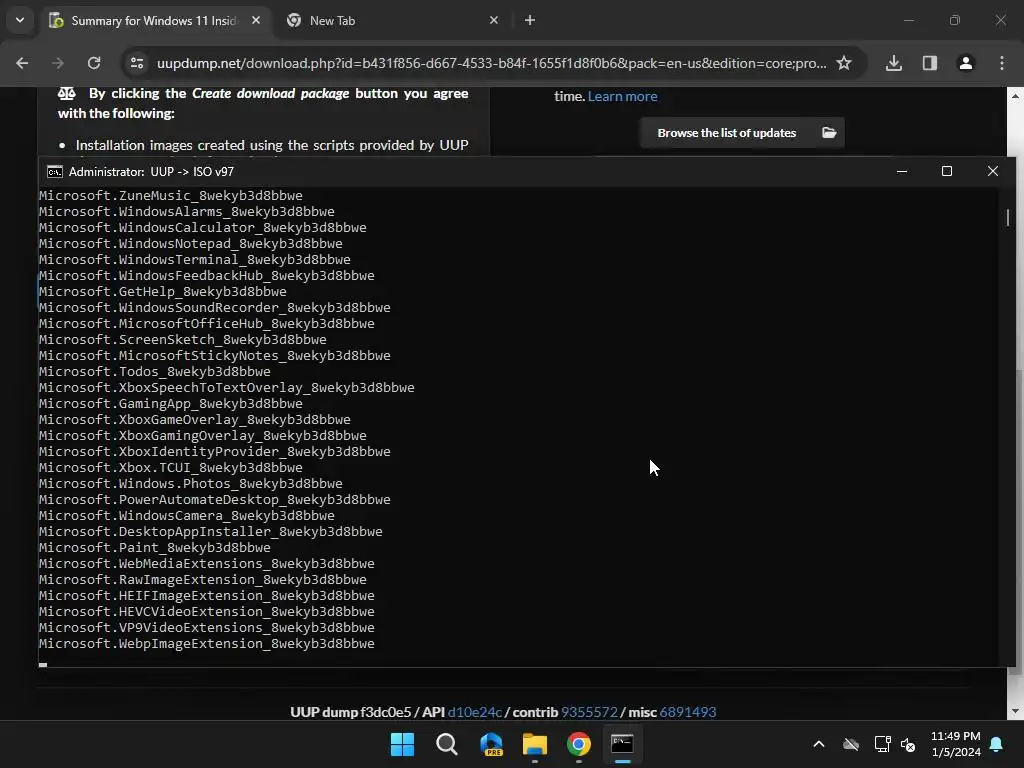The width and height of the screenshot is (1024, 768).
Task: Click the Microsoft.HEVCVideoExtension_8wekyb3d8bbwe line
Action: [x=206, y=612]
